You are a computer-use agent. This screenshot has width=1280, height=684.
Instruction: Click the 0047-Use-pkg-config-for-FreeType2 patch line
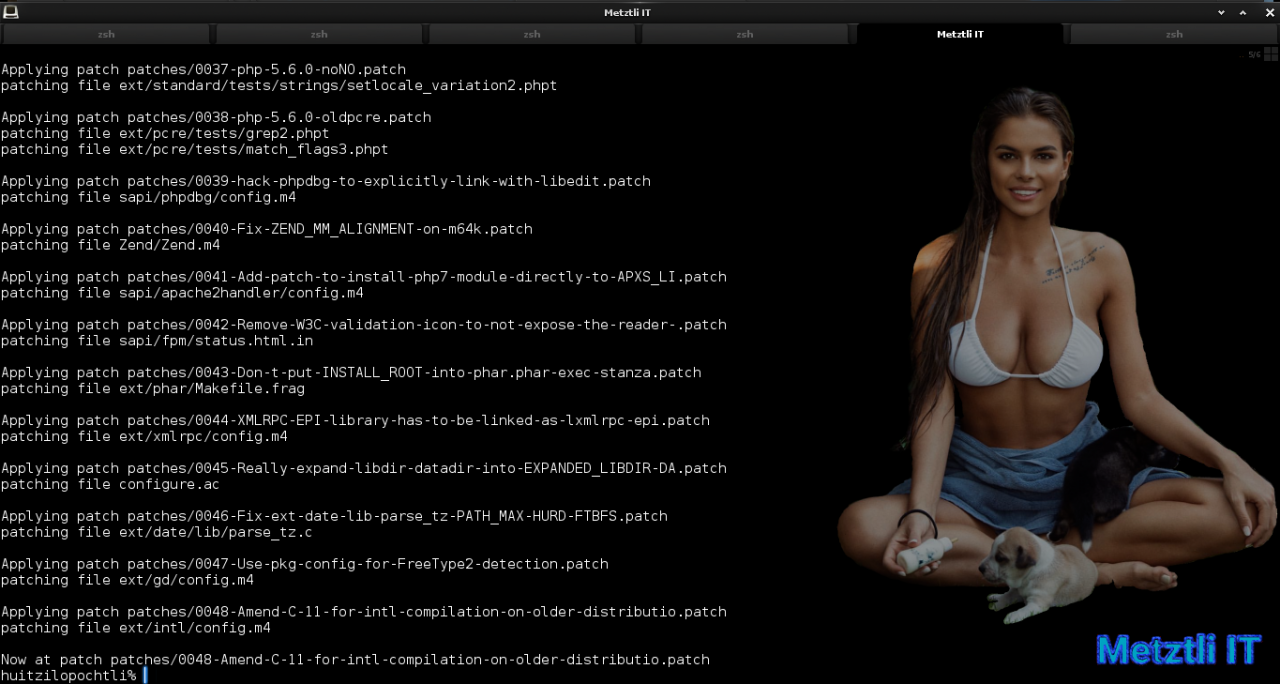click(x=305, y=566)
